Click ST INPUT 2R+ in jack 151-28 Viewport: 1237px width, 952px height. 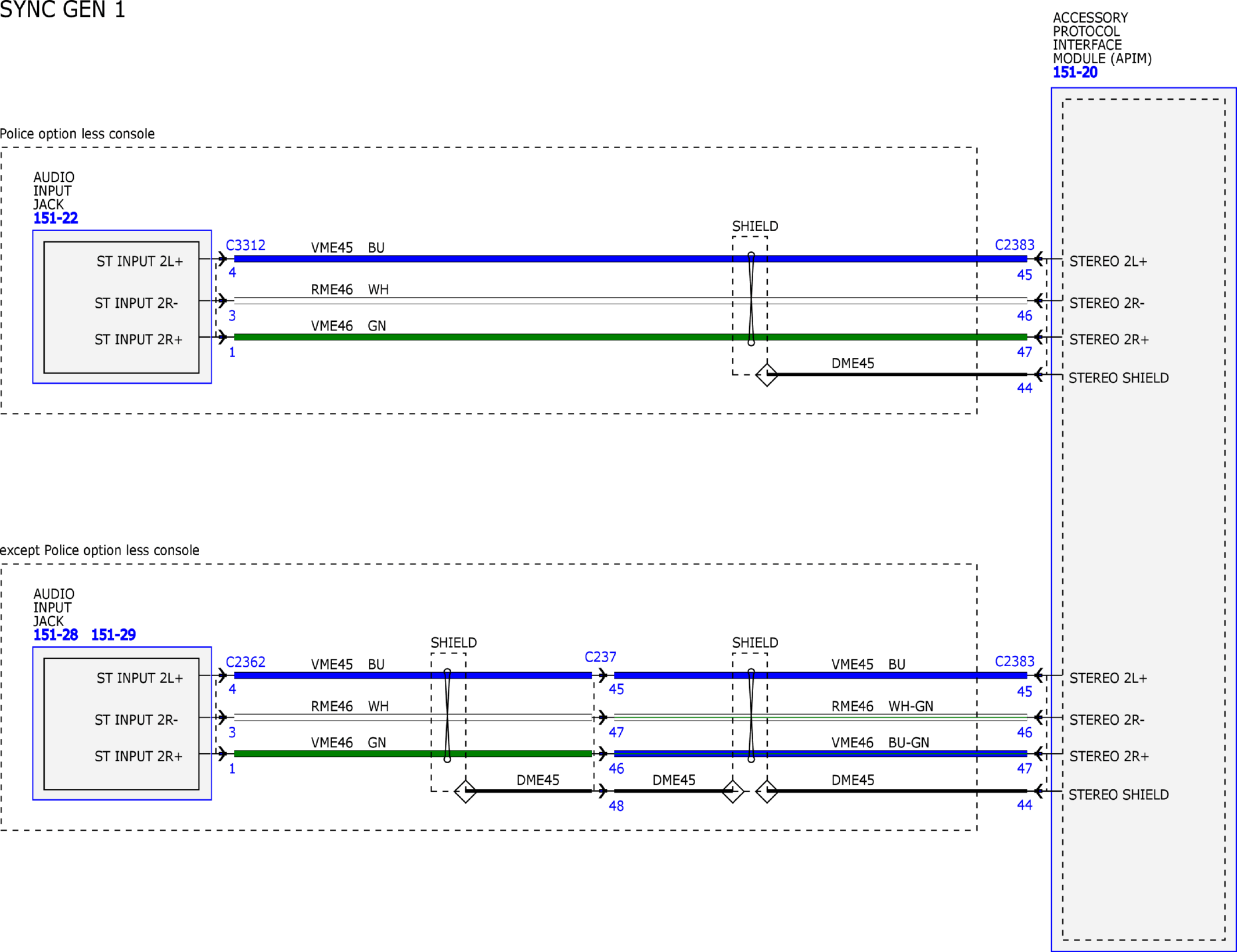point(138,756)
